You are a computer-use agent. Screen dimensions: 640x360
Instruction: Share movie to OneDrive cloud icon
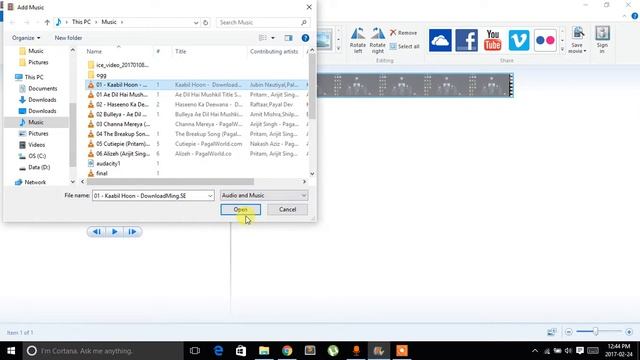tap(440, 40)
